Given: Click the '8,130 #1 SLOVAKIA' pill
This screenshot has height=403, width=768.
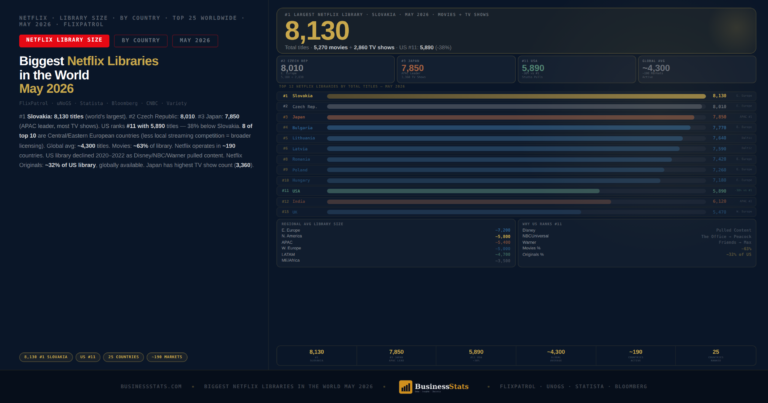Looking at the screenshot, I should pyautogui.click(x=46, y=357).
